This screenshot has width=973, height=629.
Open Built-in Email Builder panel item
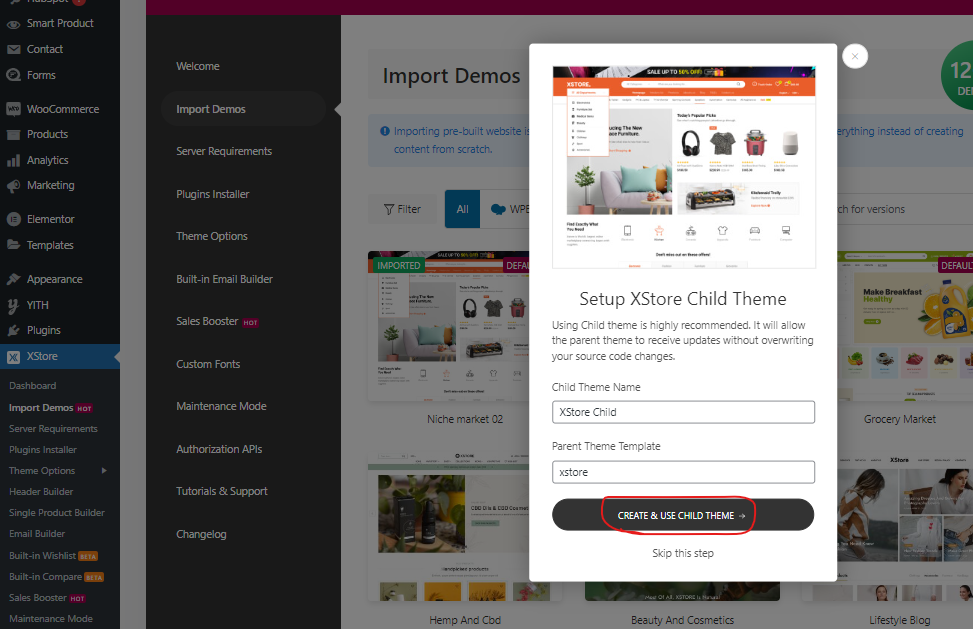coord(225,279)
